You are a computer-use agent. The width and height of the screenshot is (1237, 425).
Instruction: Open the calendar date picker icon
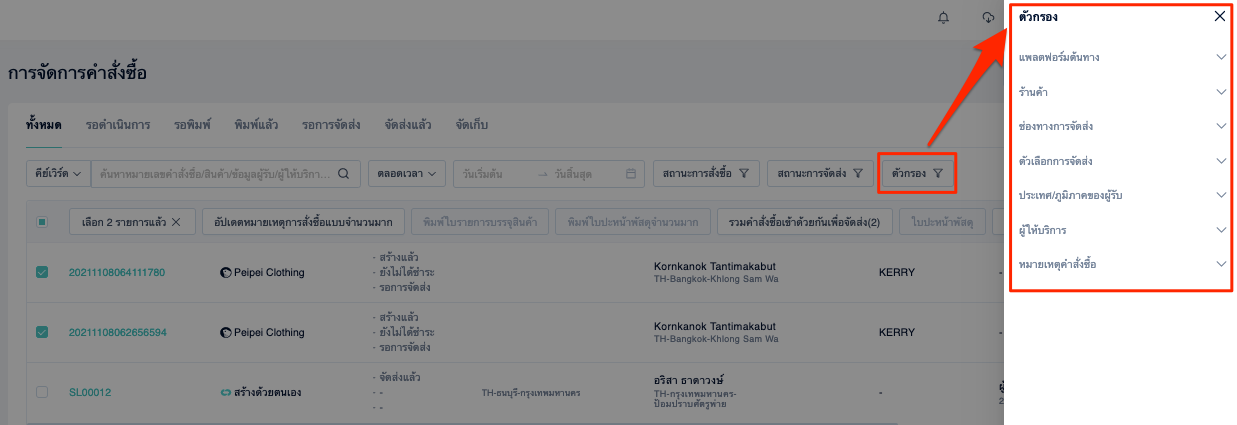(x=631, y=174)
